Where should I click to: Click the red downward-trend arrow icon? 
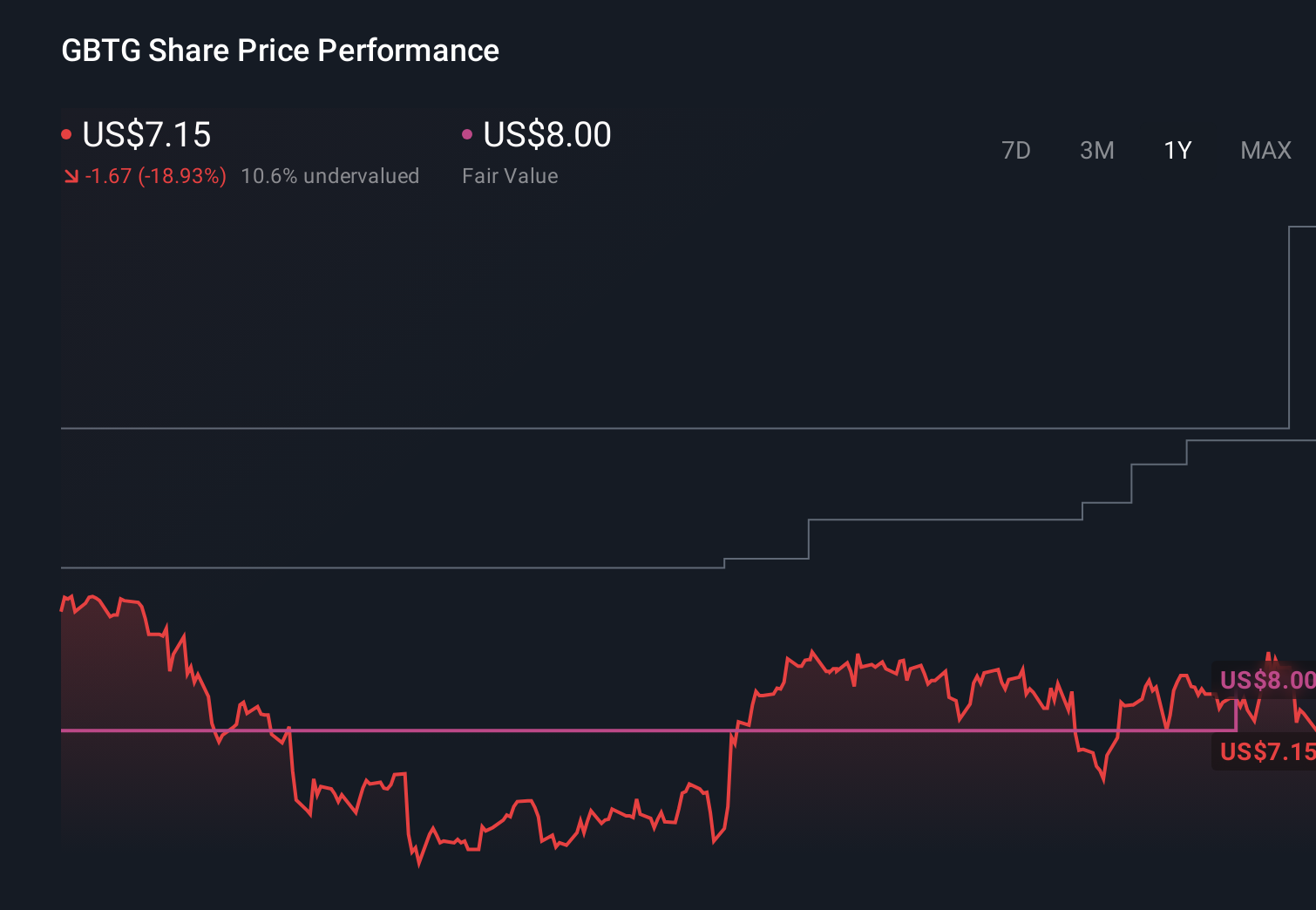point(71,175)
